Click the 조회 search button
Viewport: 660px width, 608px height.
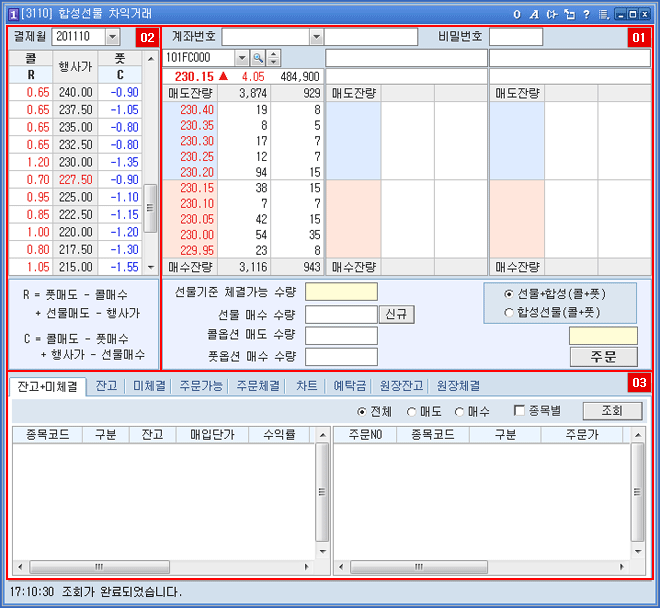pyautogui.click(x=612, y=411)
